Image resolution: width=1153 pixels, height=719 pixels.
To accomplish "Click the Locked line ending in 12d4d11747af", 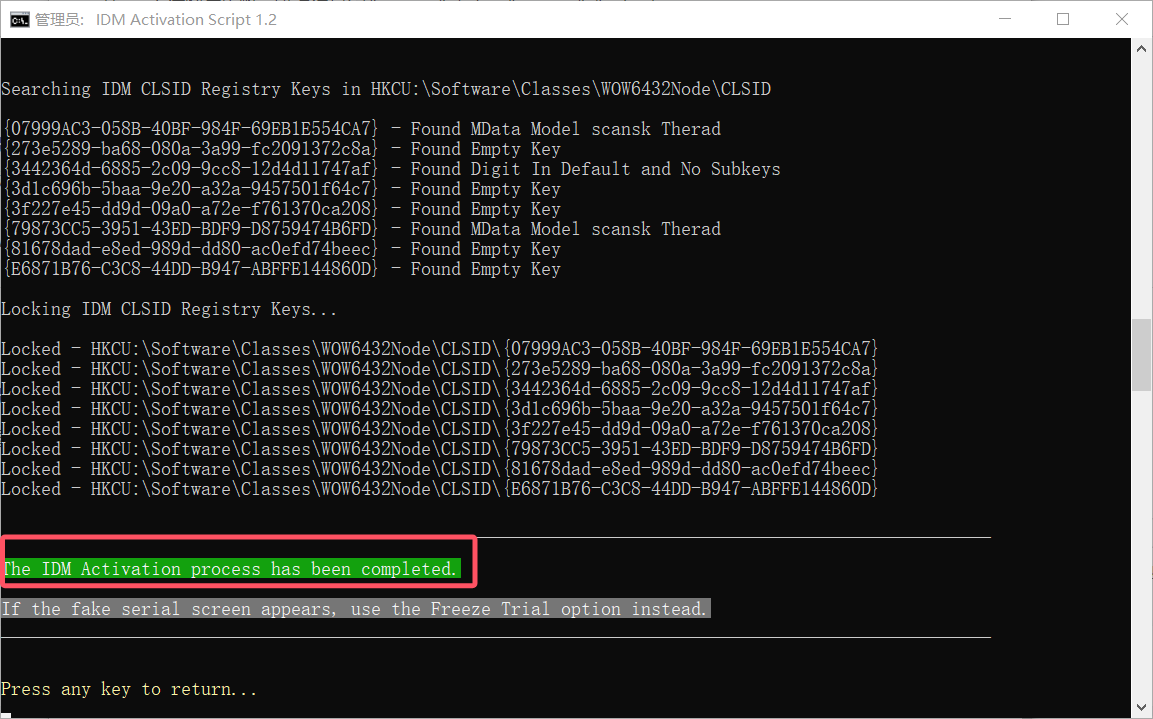I will (x=440, y=389).
